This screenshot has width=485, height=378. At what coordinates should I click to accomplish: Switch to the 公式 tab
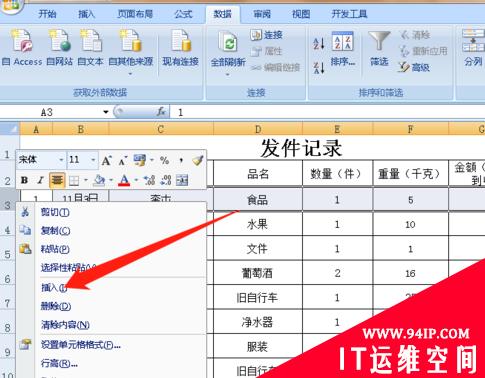point(183,14)
